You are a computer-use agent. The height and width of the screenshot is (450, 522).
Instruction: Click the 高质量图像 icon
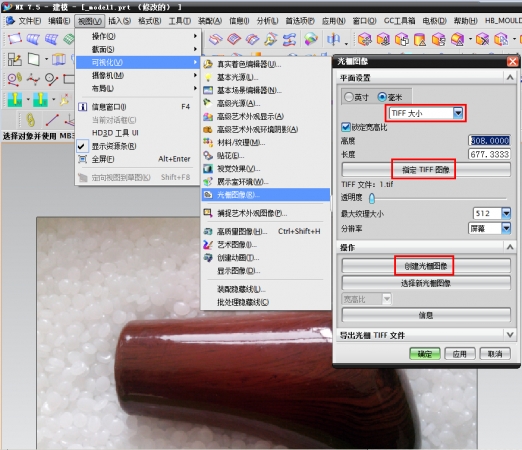tap(208, 231)
